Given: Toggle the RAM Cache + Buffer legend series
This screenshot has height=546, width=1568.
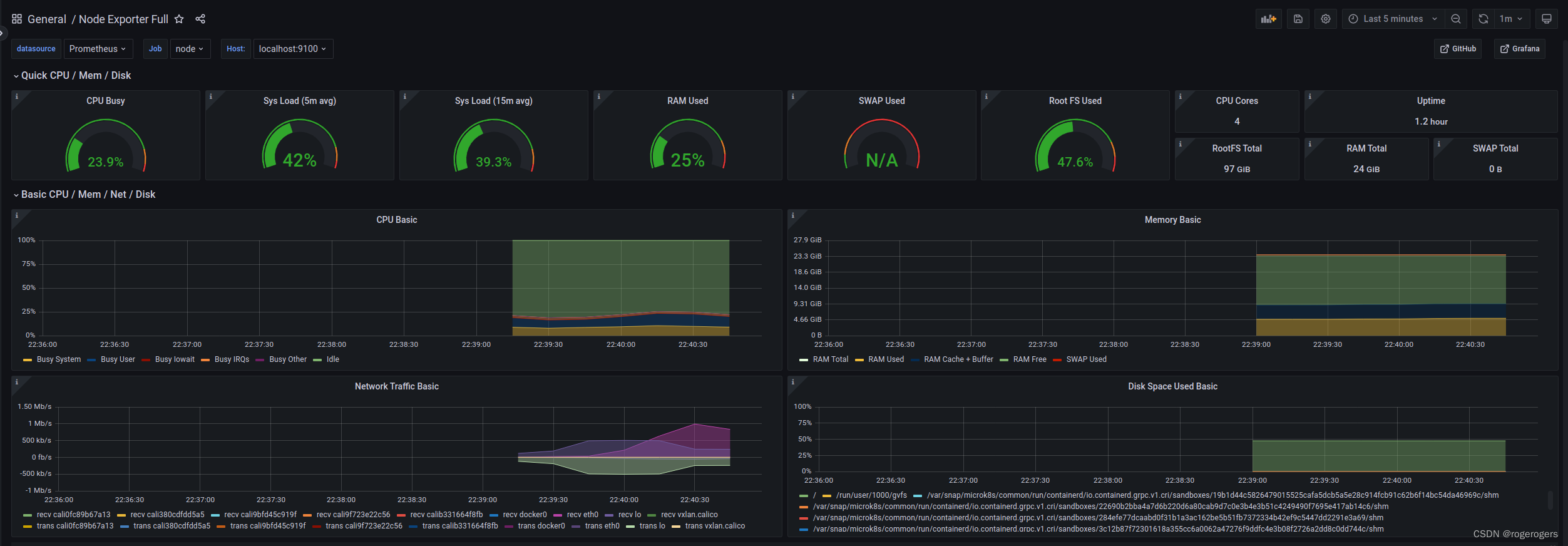Looking at the screenshot, I should 958,359.
